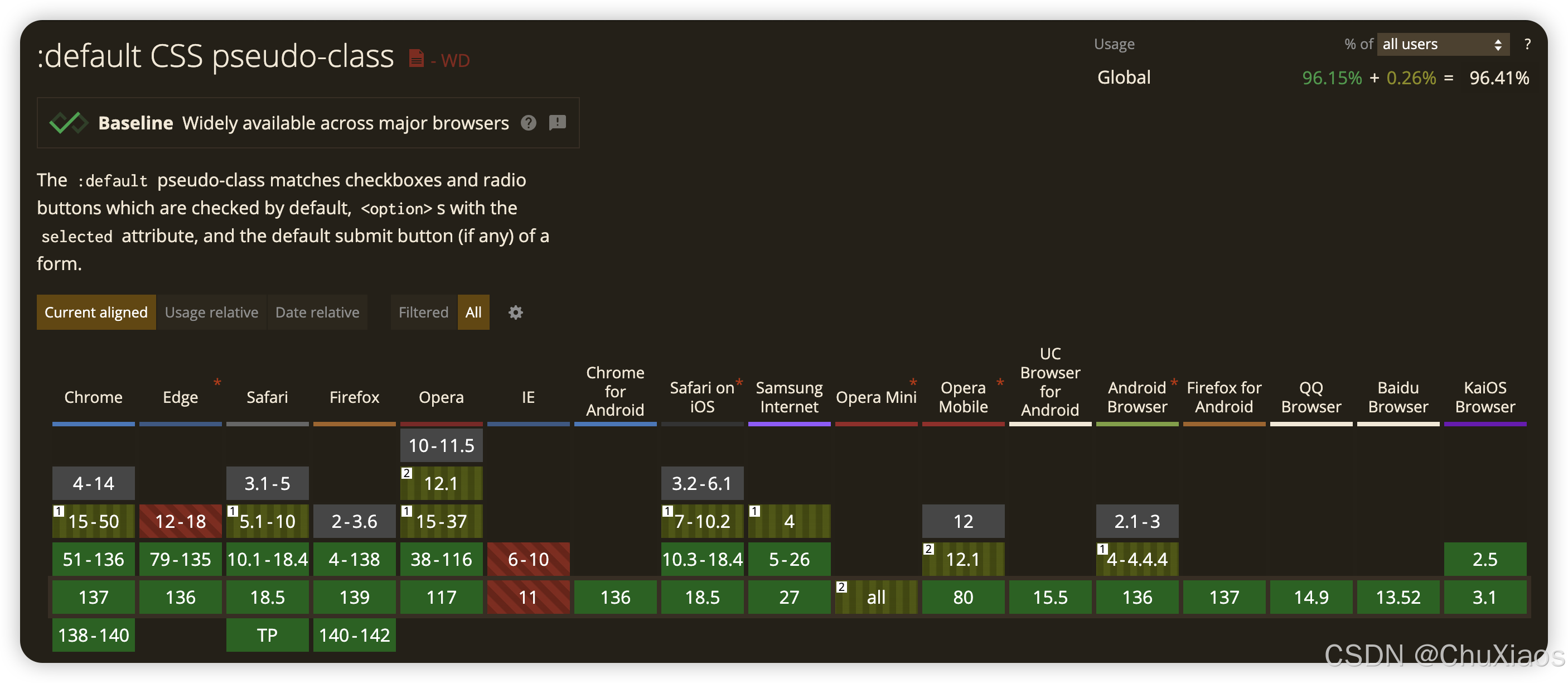The width and height of the screenshot is (1568, 683).
Task: Click the :default CSS pseudo-class title link
Action: pyautogui.click(x=215, y=57)
